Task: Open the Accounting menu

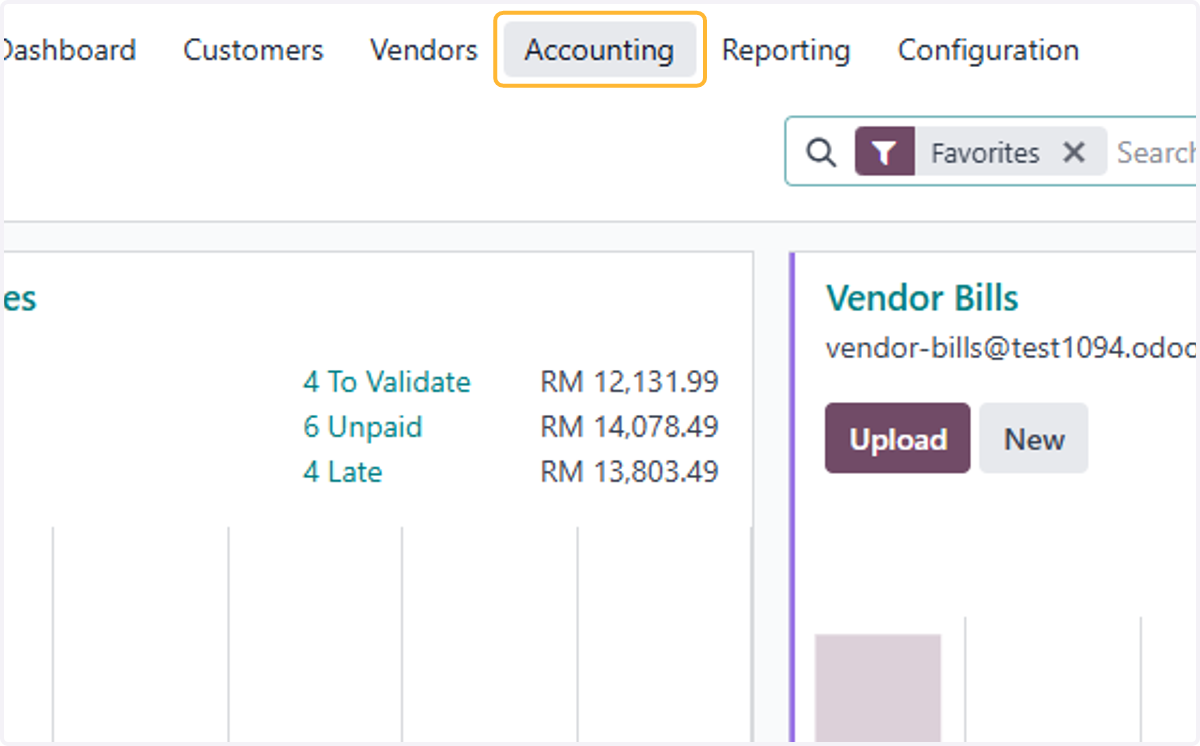Action: click(x=600, y=50)
